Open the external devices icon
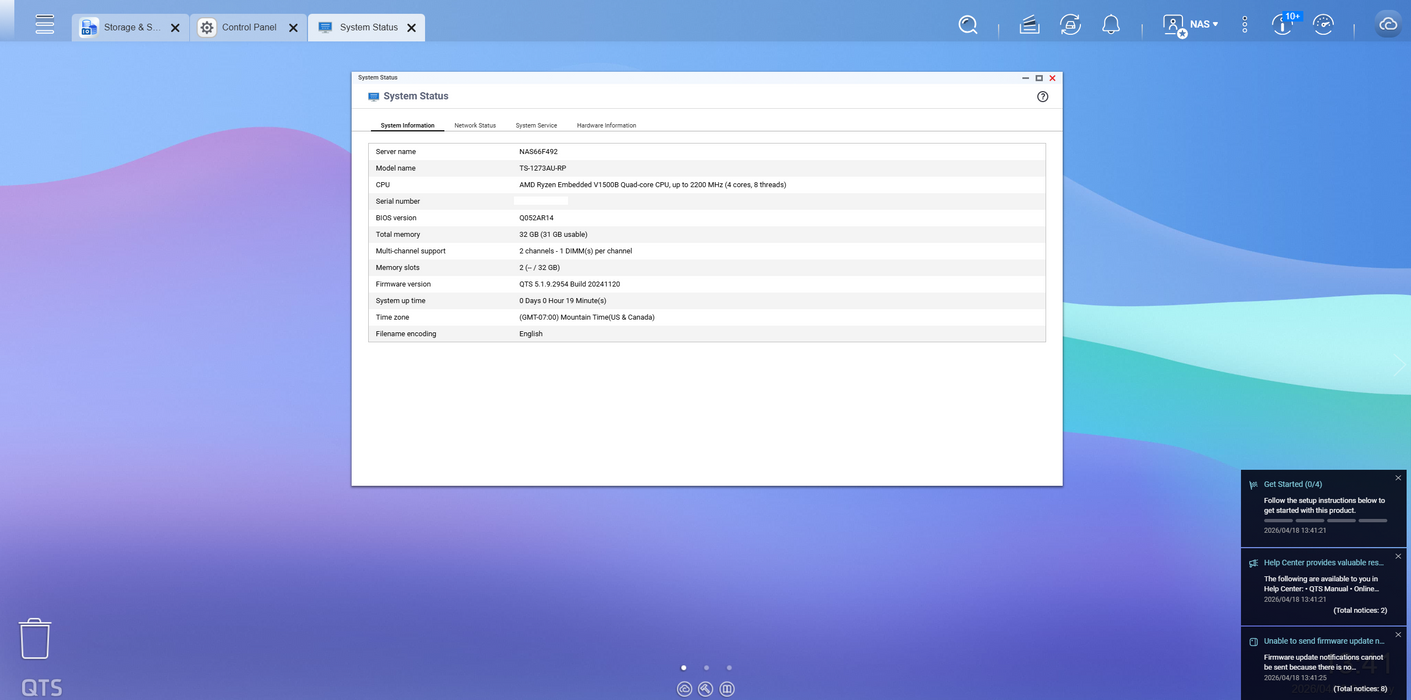Image resolution: width=1411 pixels, height=700 pixels. pos(1070,25)
